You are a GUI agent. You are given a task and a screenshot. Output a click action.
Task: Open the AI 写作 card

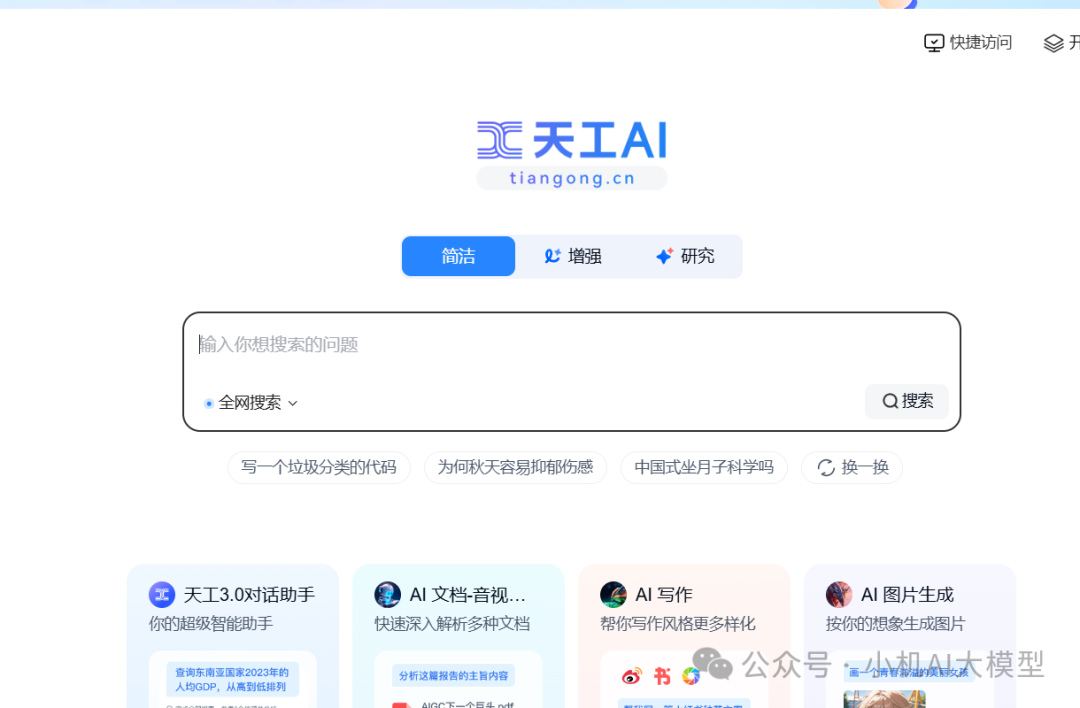[x=684, y=636]
